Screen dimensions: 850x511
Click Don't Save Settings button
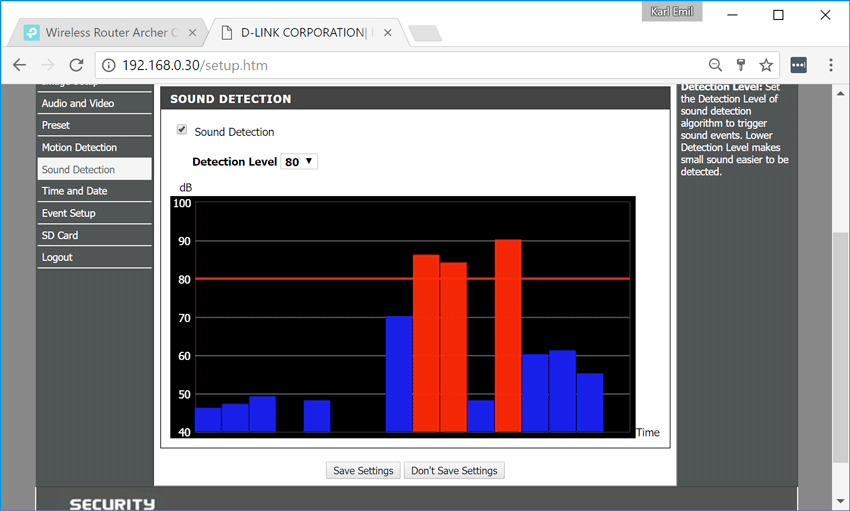click(454, 470)
